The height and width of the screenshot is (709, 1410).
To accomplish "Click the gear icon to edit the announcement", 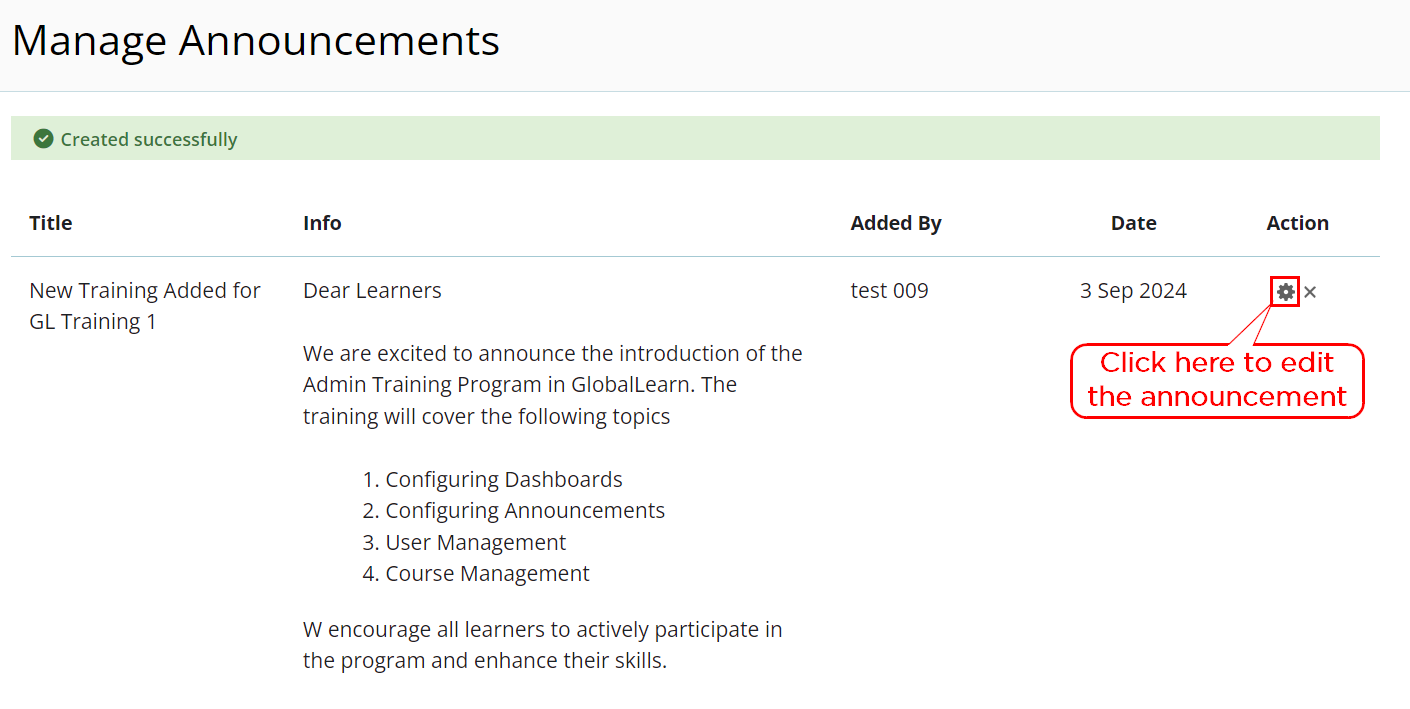I will point(1285,292).
